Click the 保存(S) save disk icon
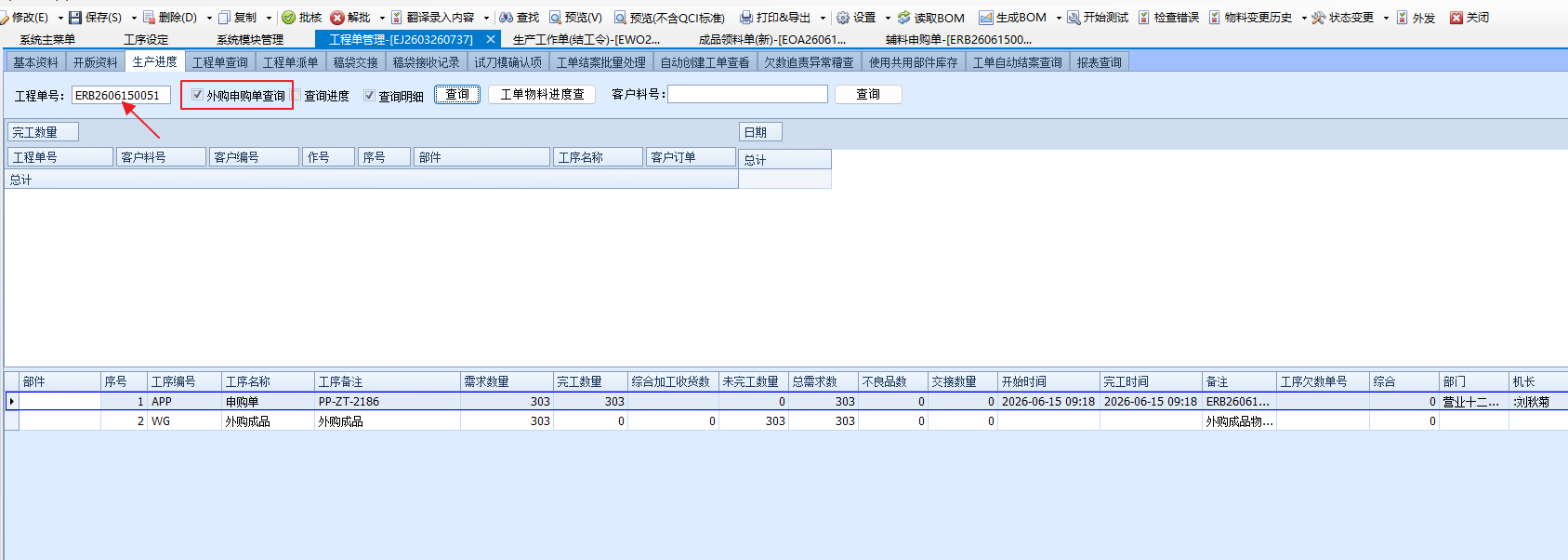The height and width of the screenshot is (560, 1568). (75, 18)
